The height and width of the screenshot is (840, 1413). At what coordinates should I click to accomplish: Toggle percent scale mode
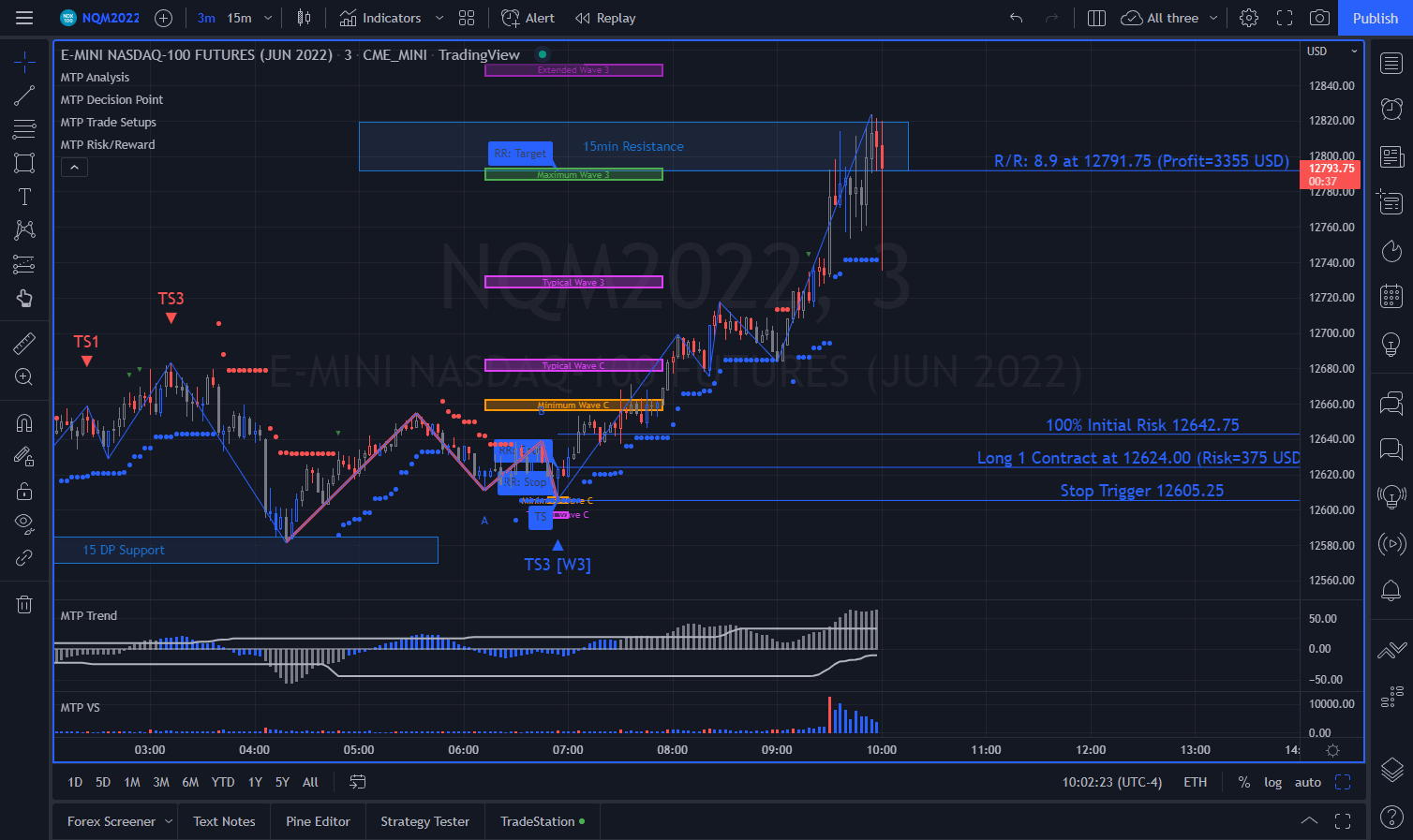1244,782
